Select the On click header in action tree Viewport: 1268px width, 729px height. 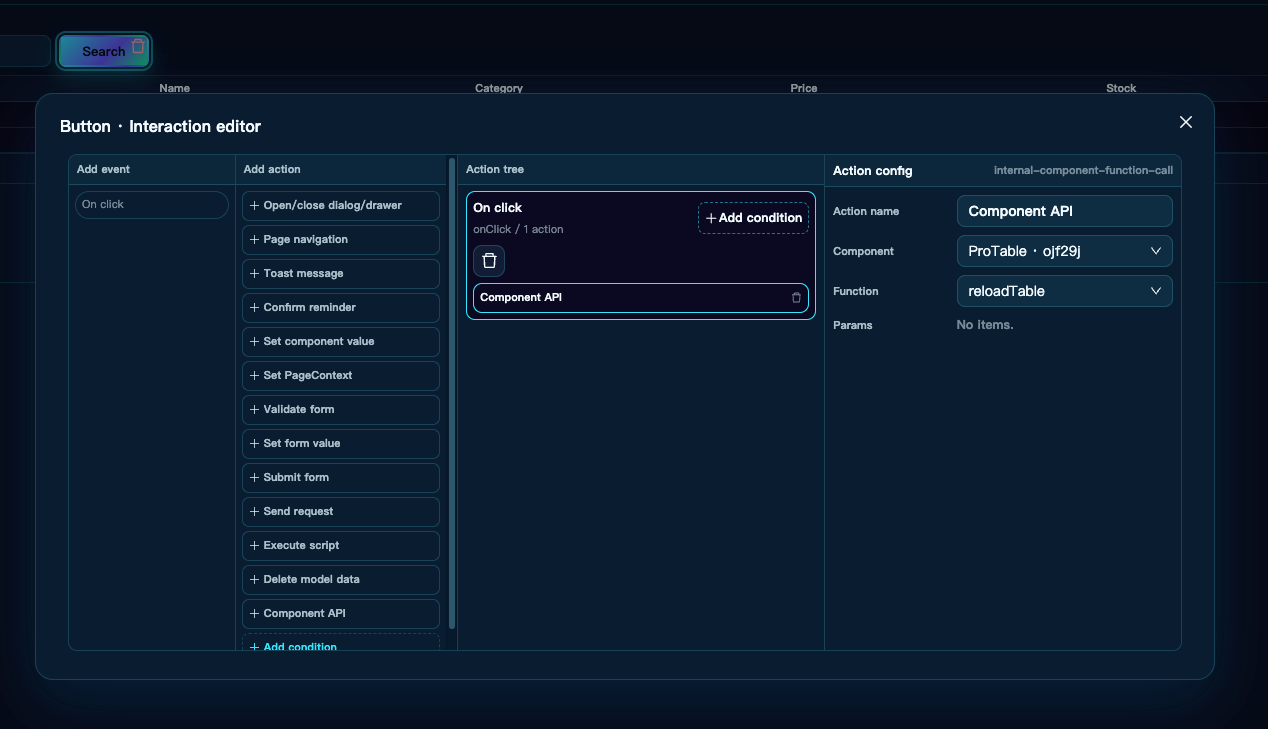(x=498, y=208)
